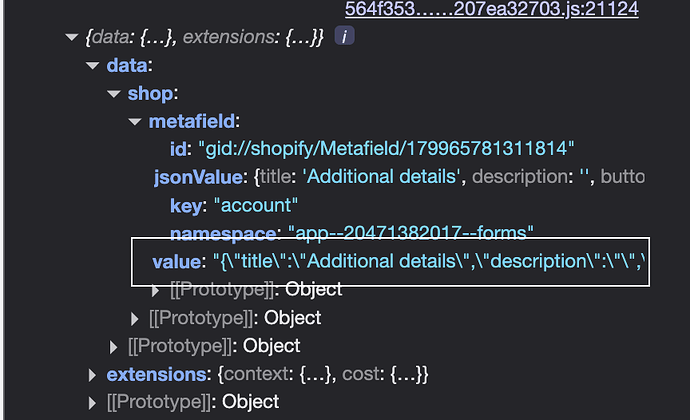Click the extensions property label

(156, 375)
